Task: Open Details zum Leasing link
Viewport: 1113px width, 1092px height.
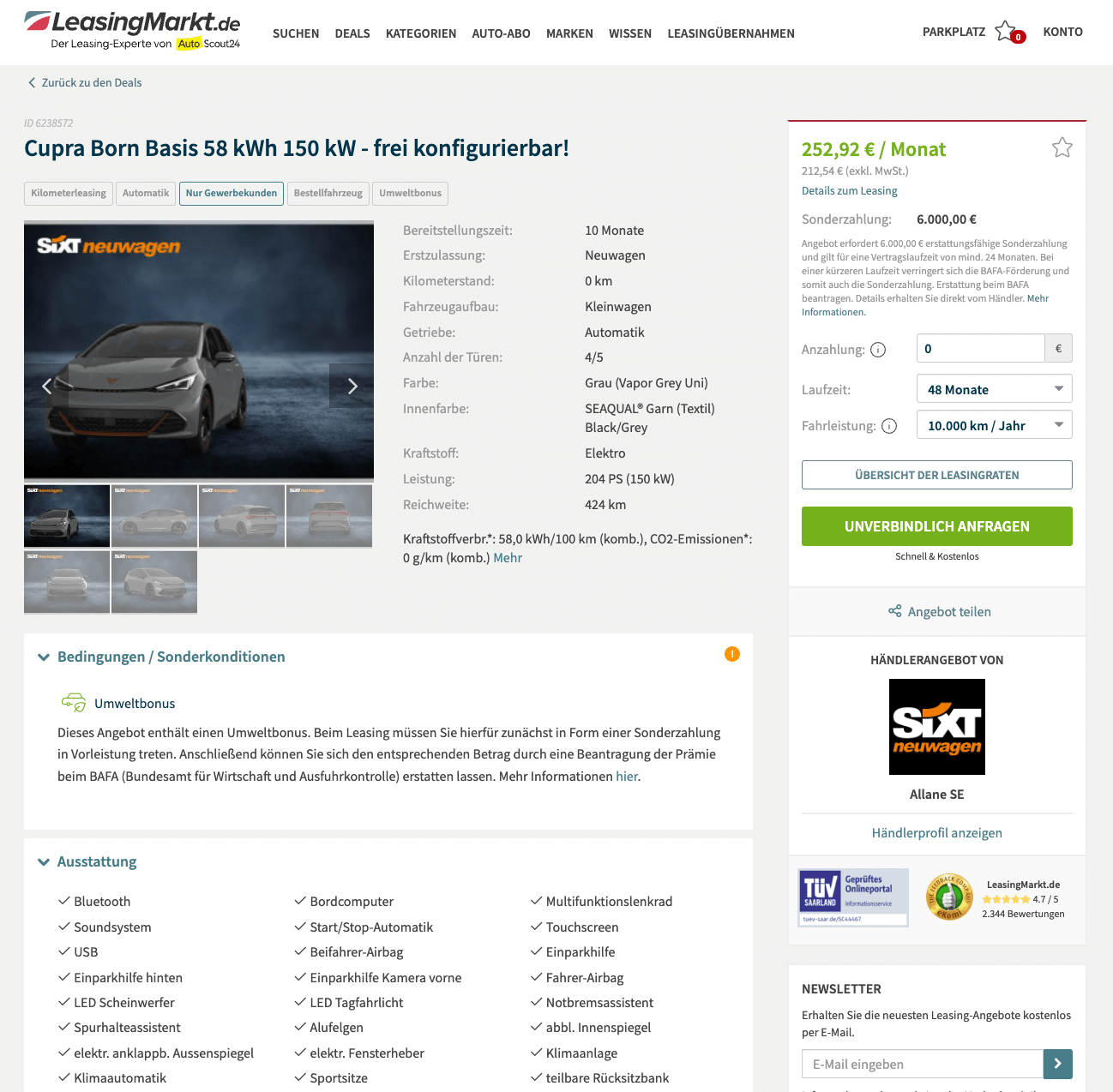Action: 850,190
